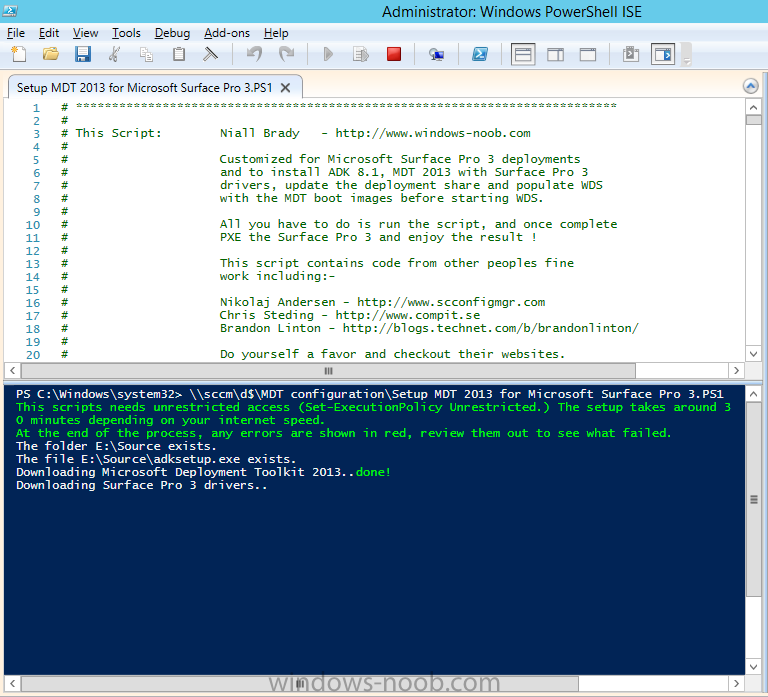Run Script green play icon

point(328,54)
